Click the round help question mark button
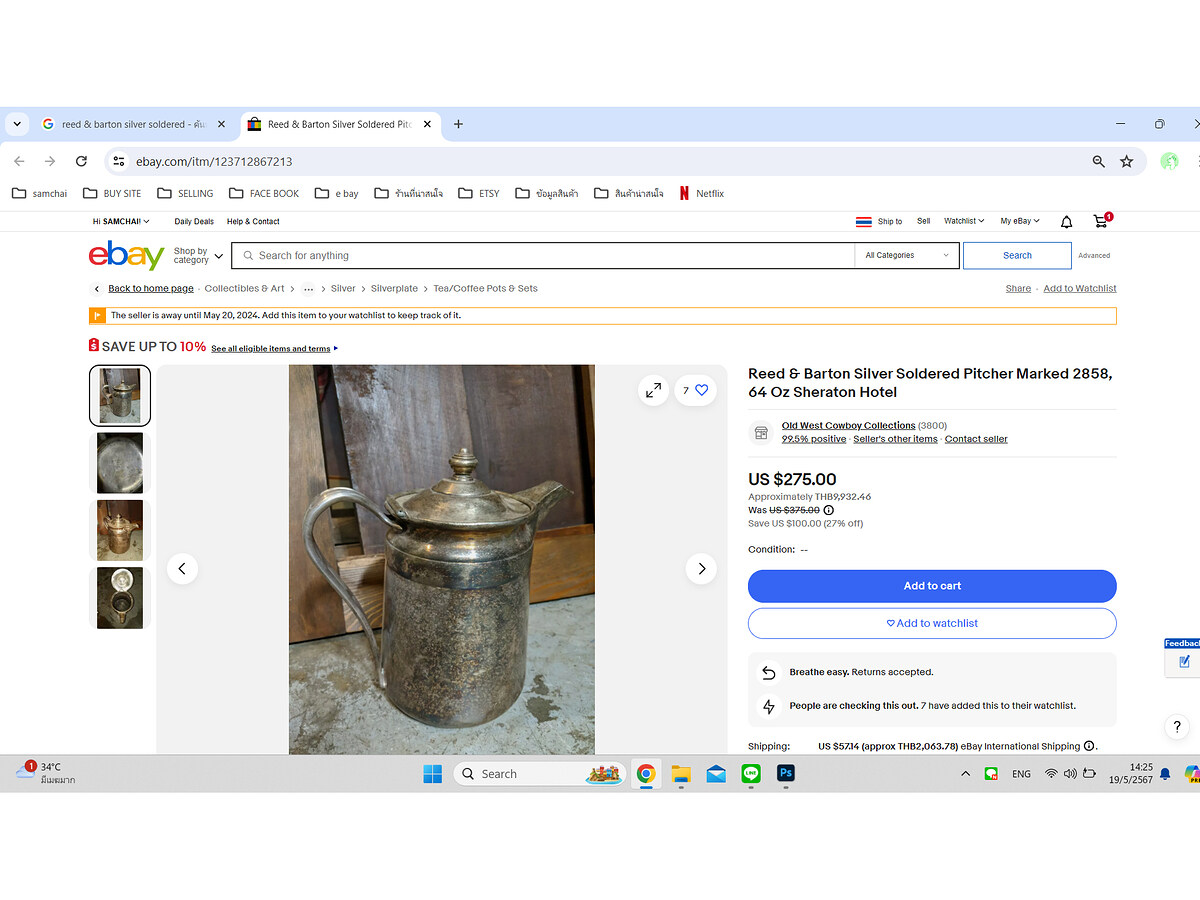The height and width of the screenshot is (900, 1200). 1178,727
